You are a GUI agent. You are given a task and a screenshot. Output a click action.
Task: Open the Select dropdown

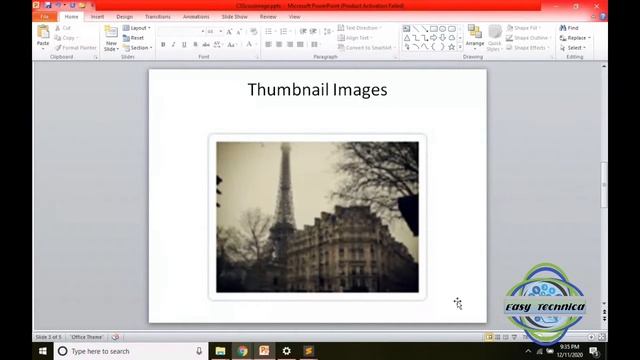[x=573, y=48]
